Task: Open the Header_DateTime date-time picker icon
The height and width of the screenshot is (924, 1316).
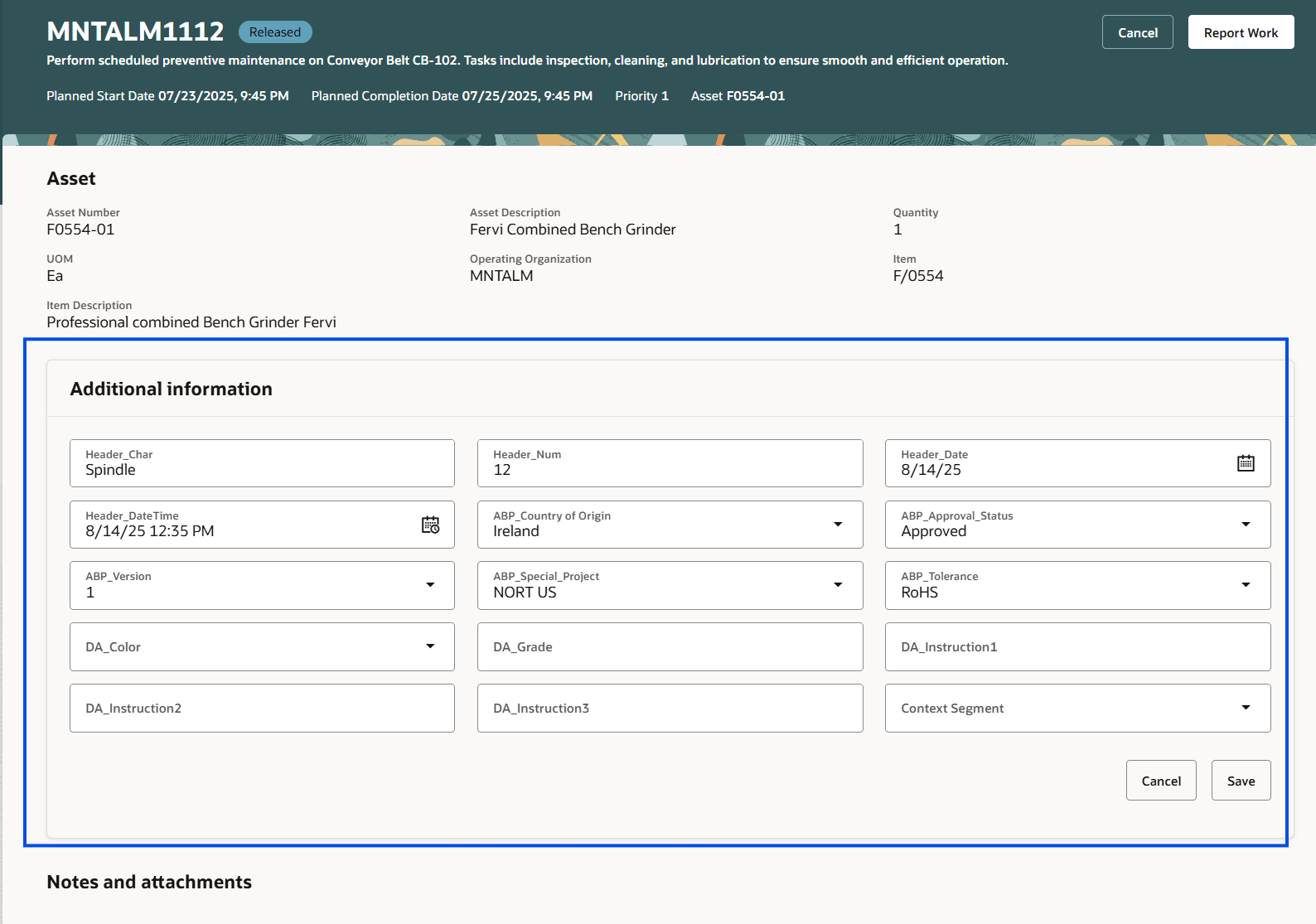Action: [x=430, y=525]
